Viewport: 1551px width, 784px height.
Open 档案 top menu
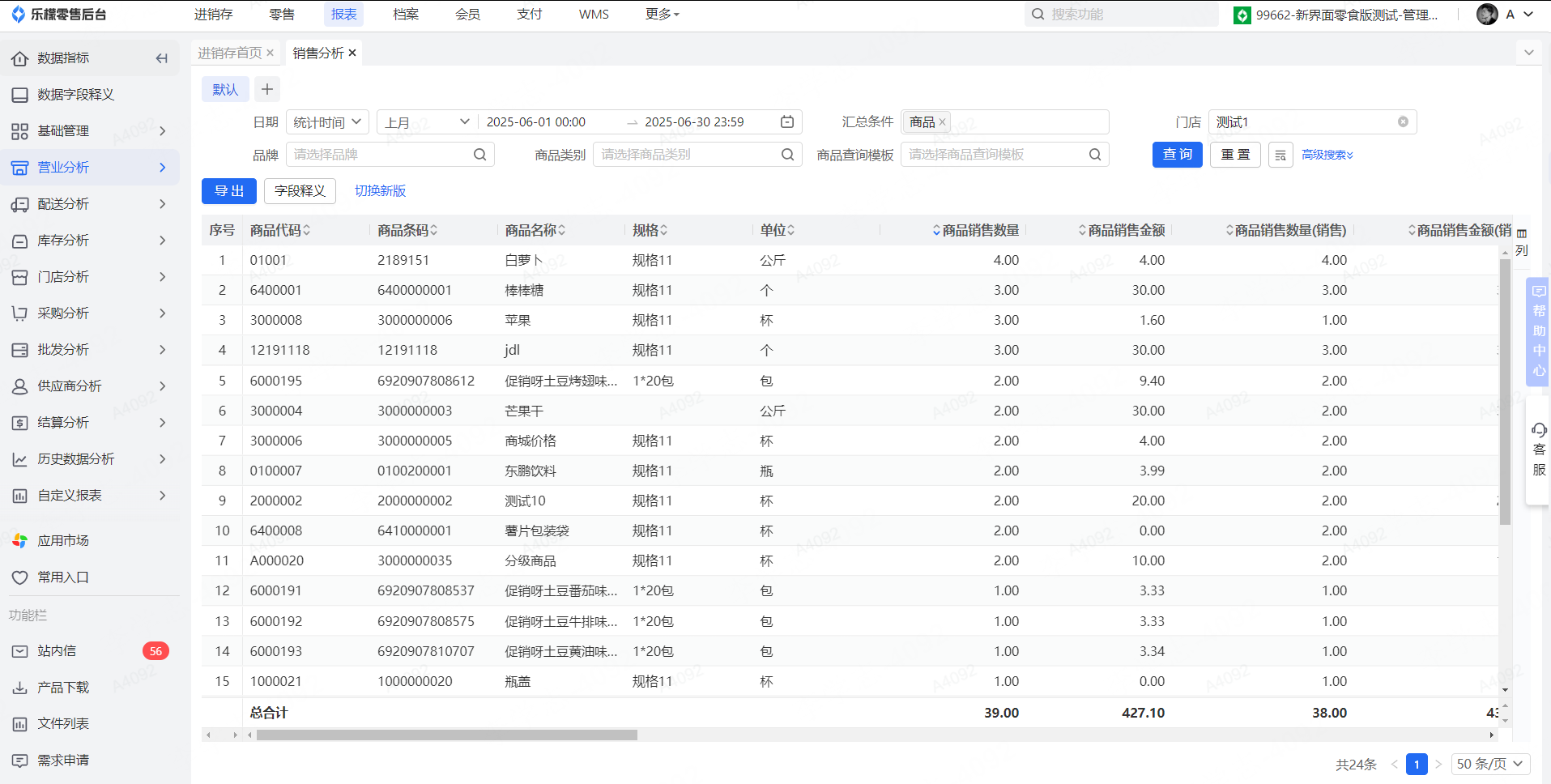coord(406,15)
